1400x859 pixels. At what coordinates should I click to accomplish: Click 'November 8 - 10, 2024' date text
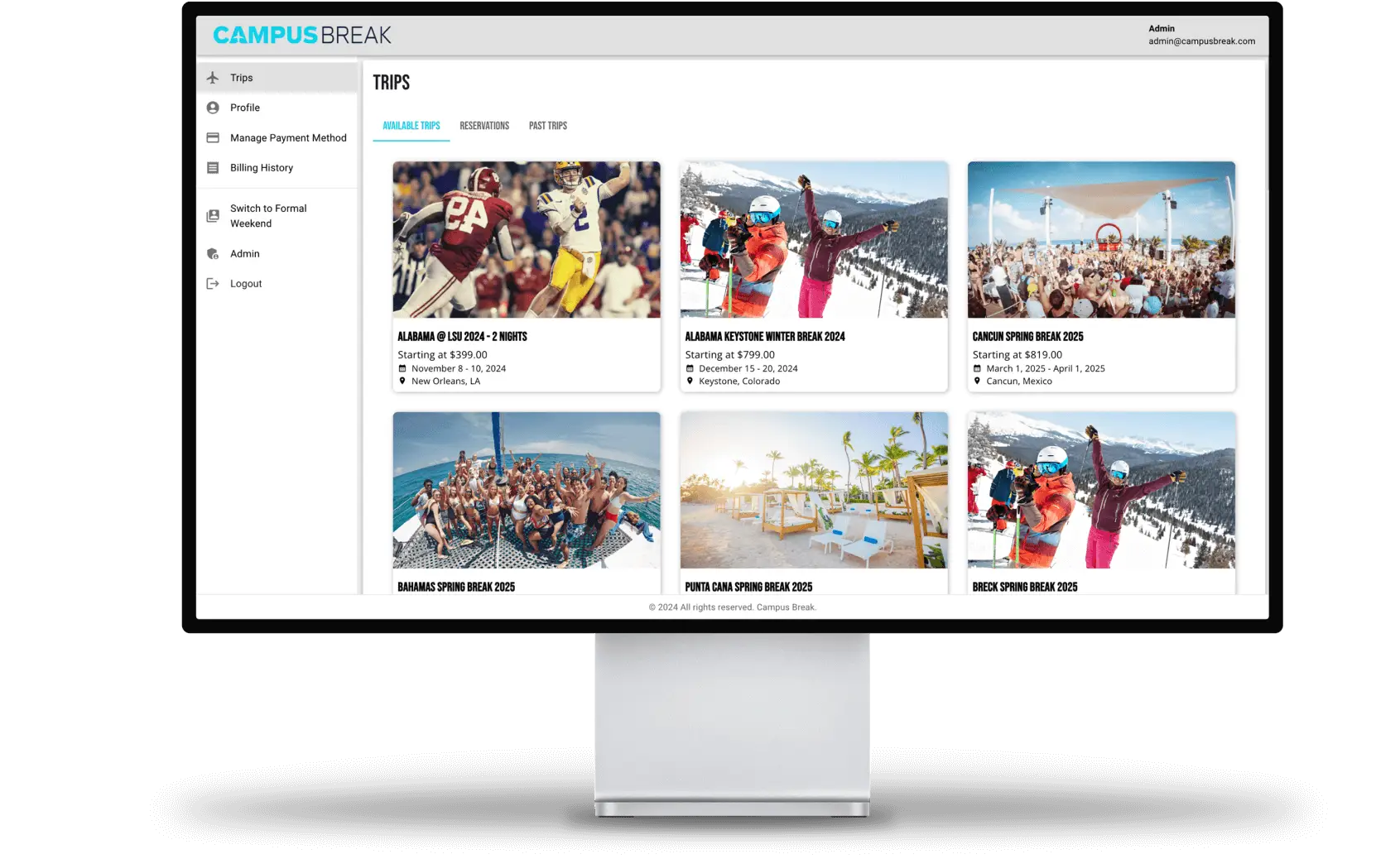pos(459,369)
